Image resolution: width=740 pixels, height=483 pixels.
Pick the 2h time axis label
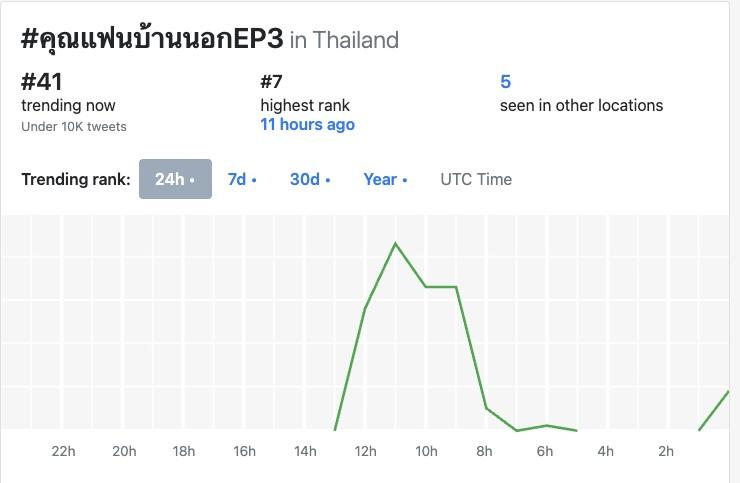(666, 451)
